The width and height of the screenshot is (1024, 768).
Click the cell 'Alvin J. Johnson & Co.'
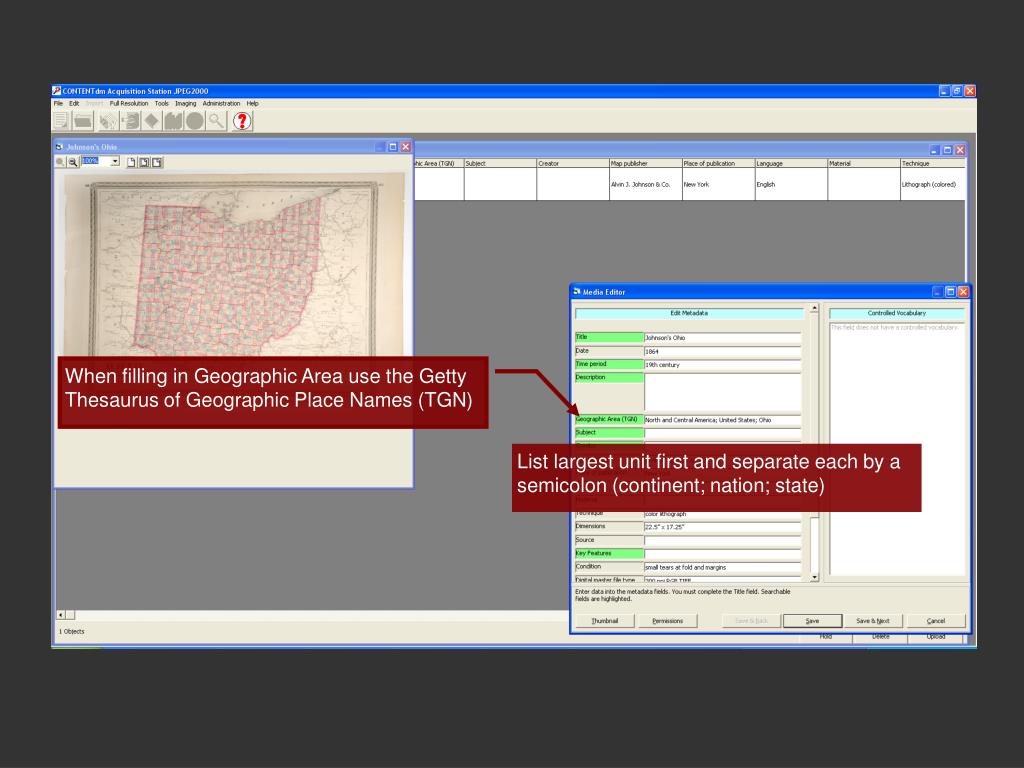(645, 184)
